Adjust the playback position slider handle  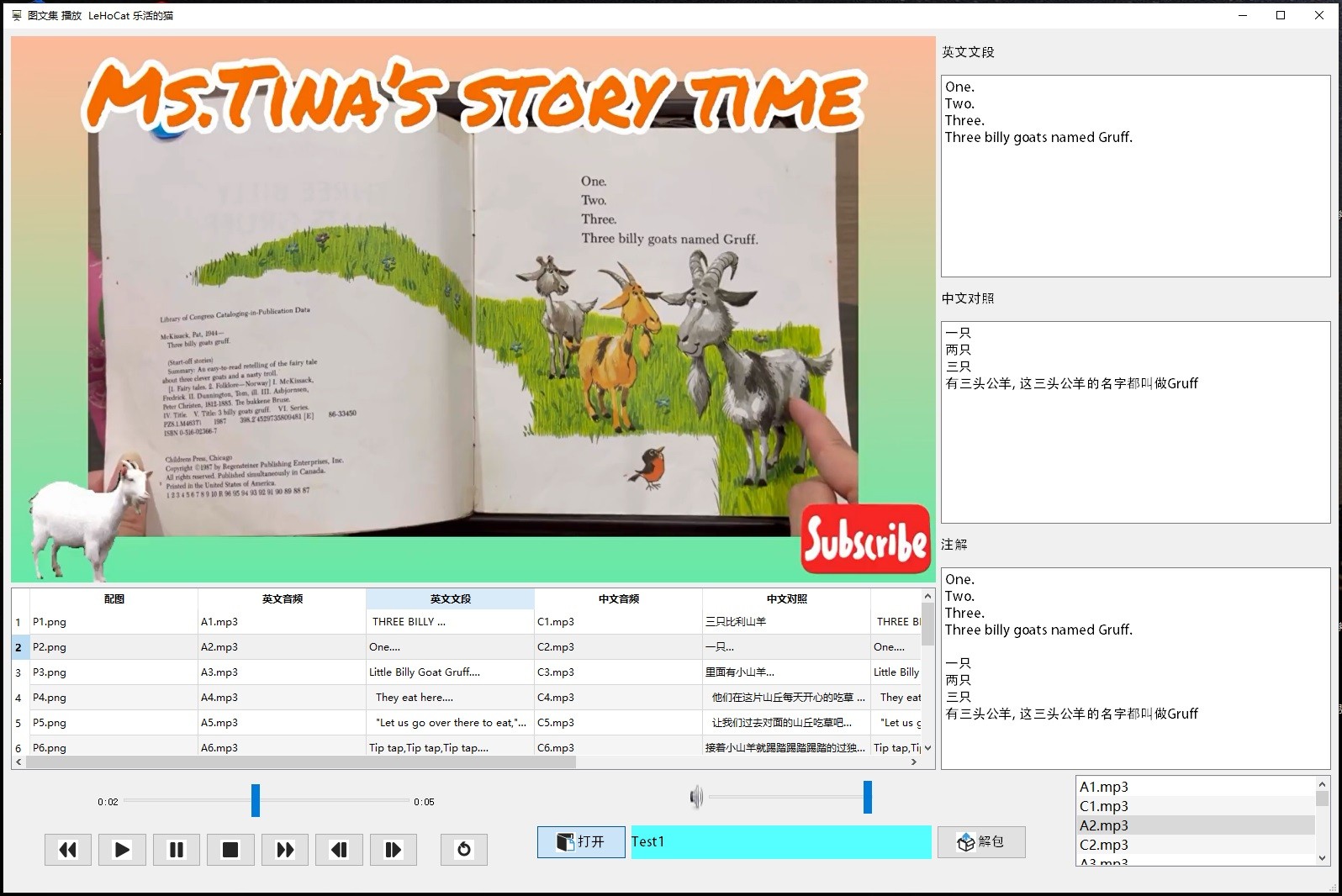click(x=256, y=800)
